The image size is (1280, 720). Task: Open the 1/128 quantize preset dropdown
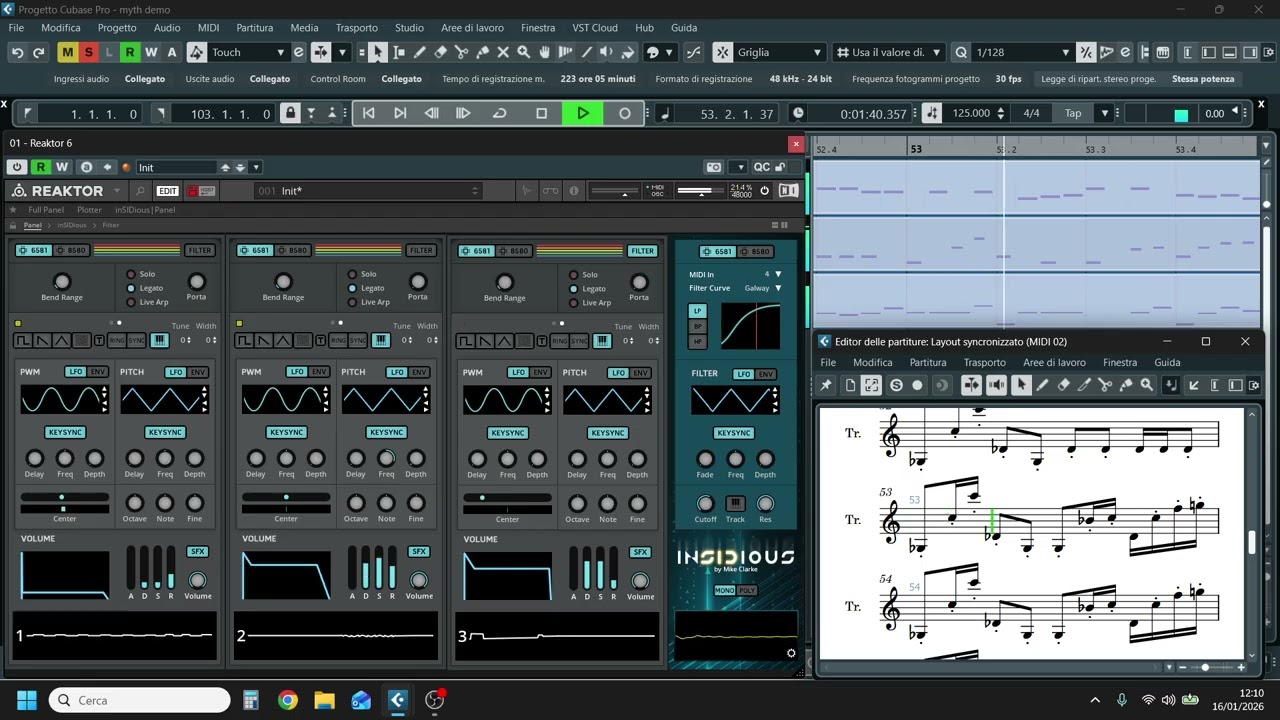(x=1022, y=52)
